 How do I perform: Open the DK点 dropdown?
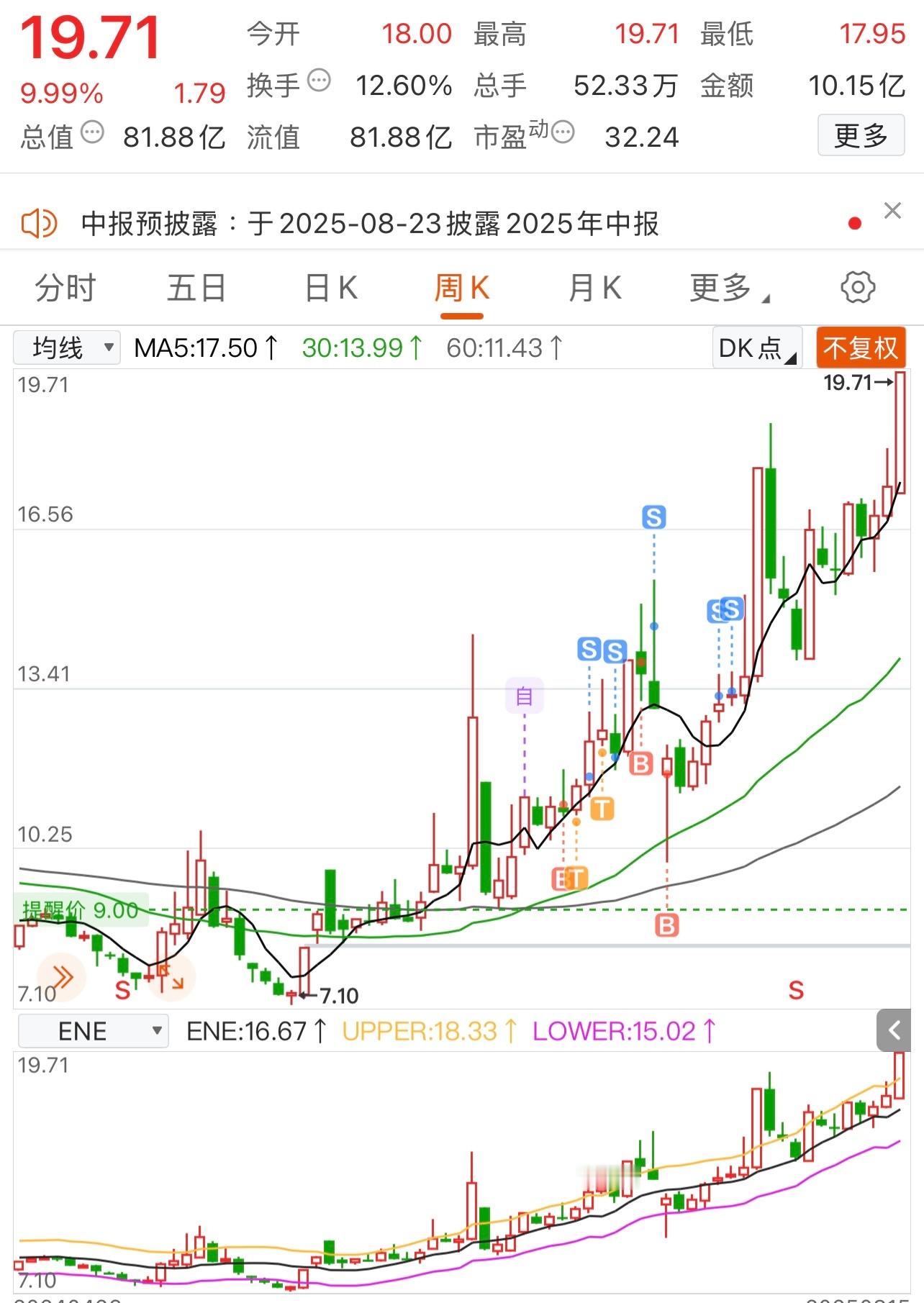[758, 348]
